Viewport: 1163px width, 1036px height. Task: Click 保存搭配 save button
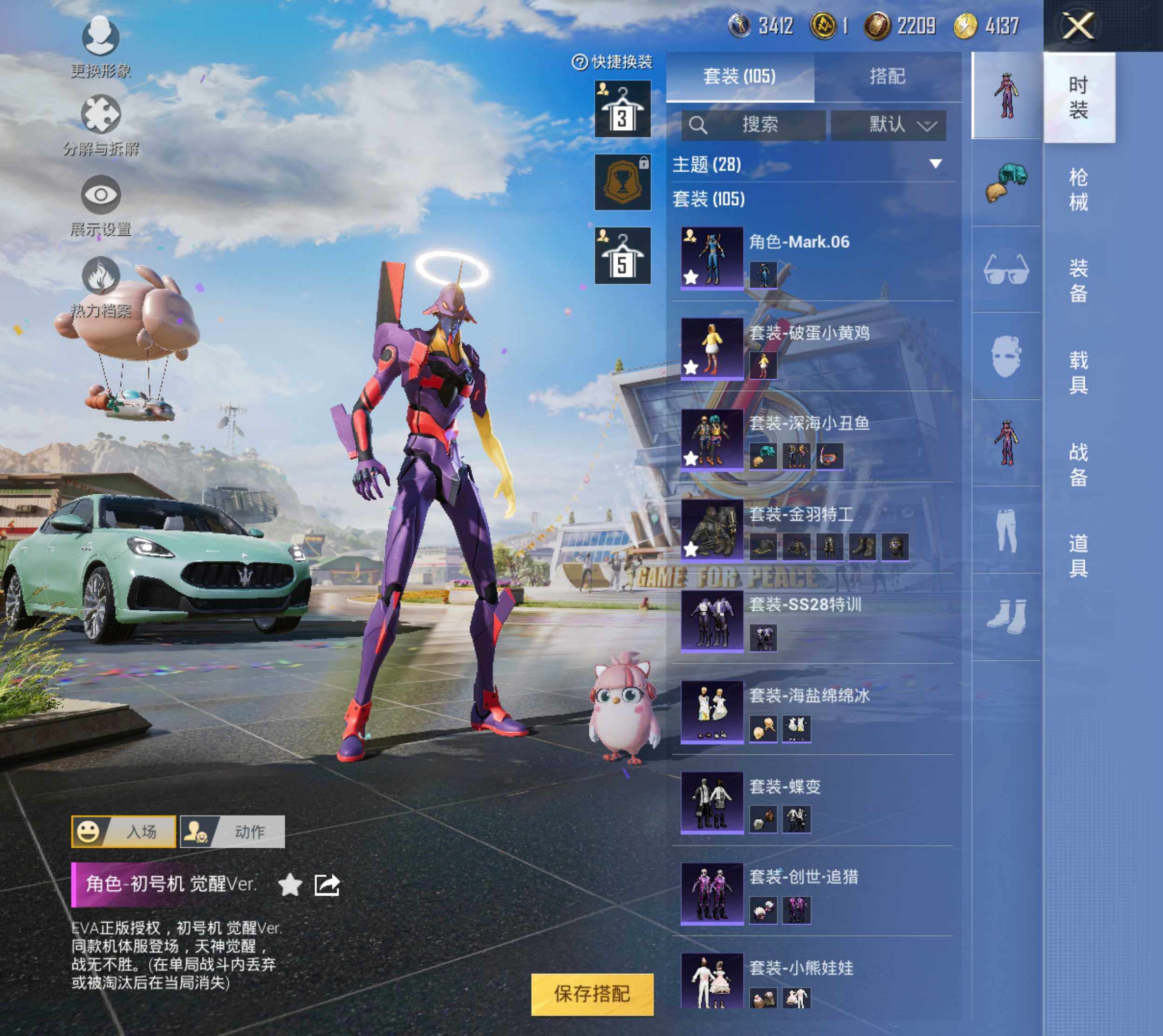(x=592, y=995)
